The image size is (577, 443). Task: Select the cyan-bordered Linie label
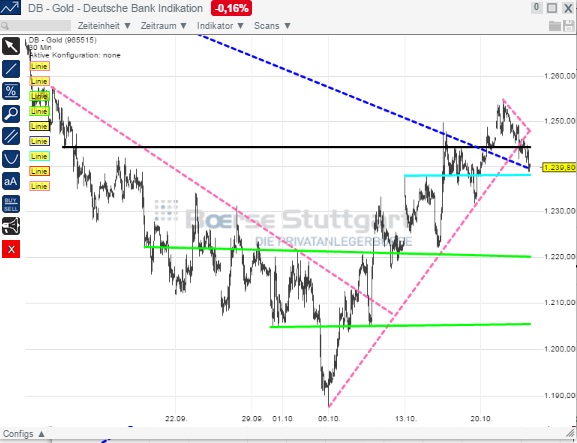(39, 156)
